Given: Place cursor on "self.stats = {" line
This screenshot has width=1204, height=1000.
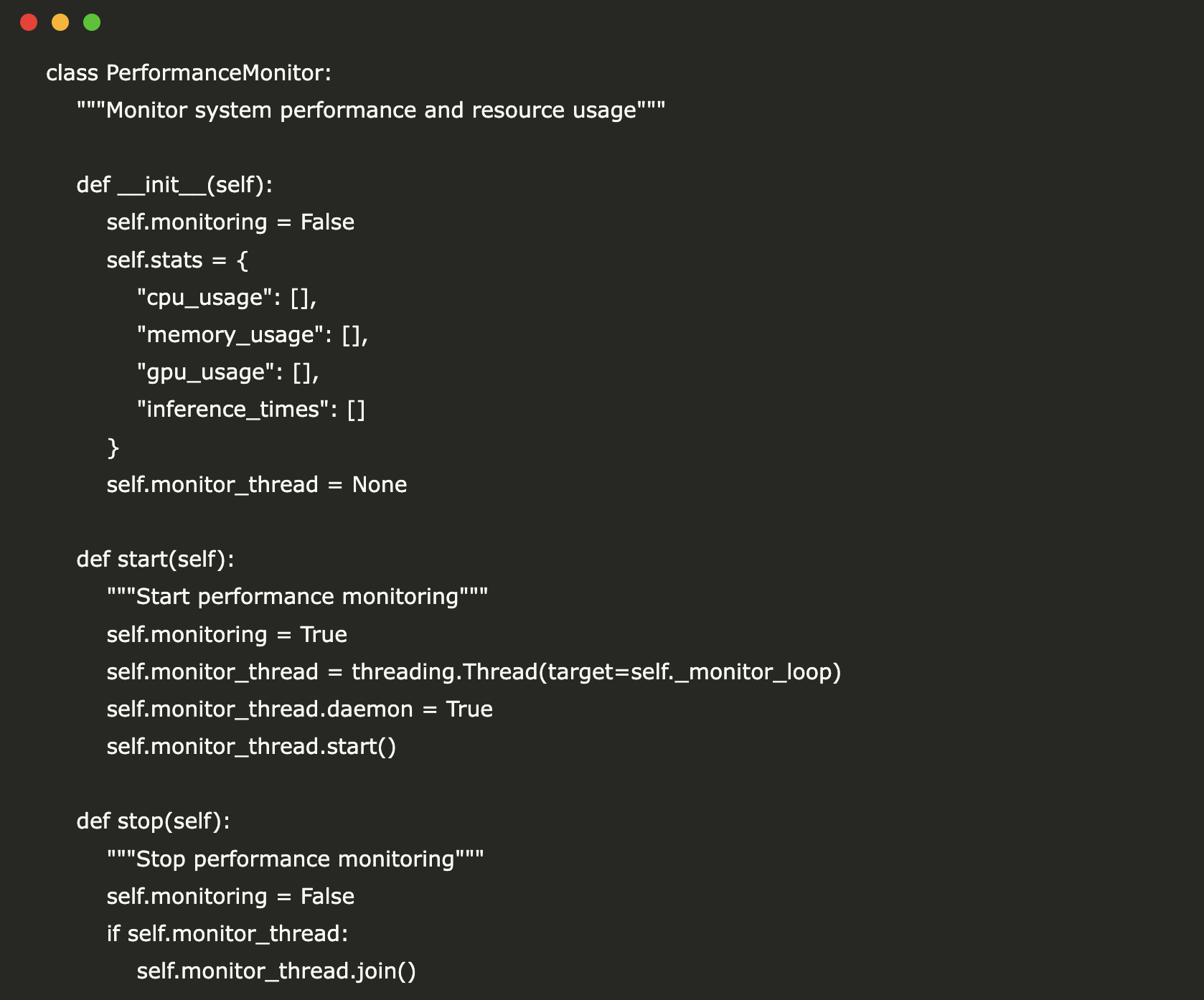Looking at the screenshot, I should point(177,260).
